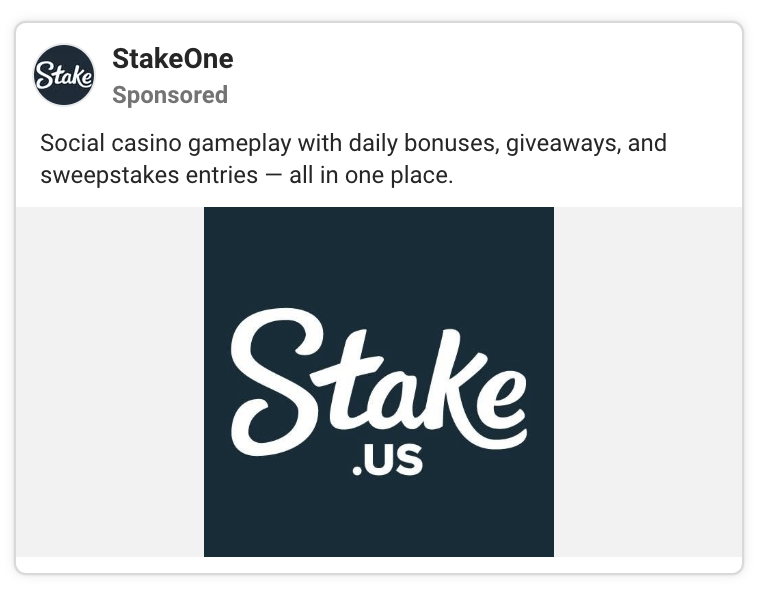Click the gray area left of ad image
This screenshot has height=590, width=764.
[x=110, y=381]
